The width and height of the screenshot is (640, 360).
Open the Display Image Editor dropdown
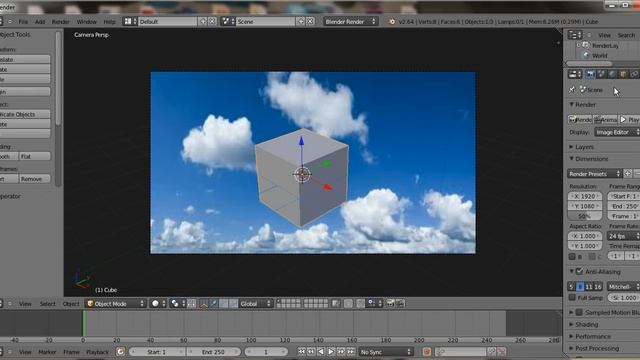coord(617,132)
